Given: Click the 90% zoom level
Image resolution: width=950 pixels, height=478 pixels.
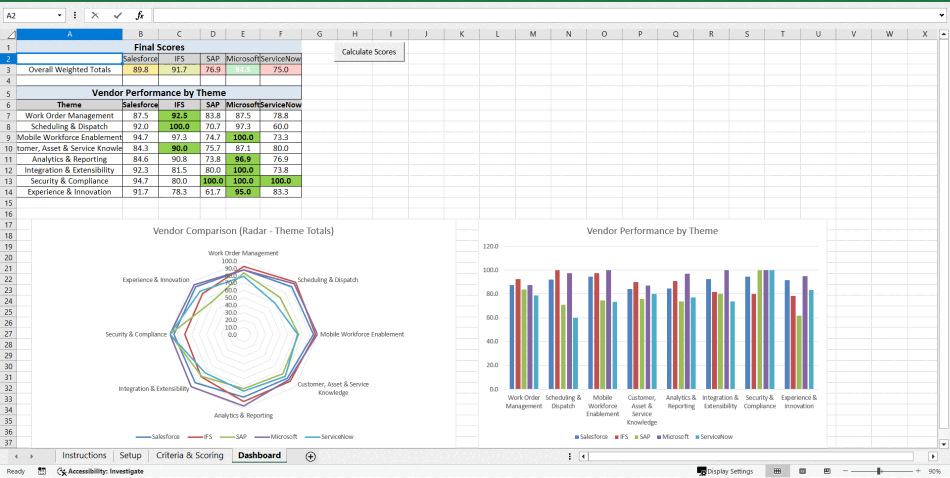Looking at the screenshot, I should pos(934,471).
